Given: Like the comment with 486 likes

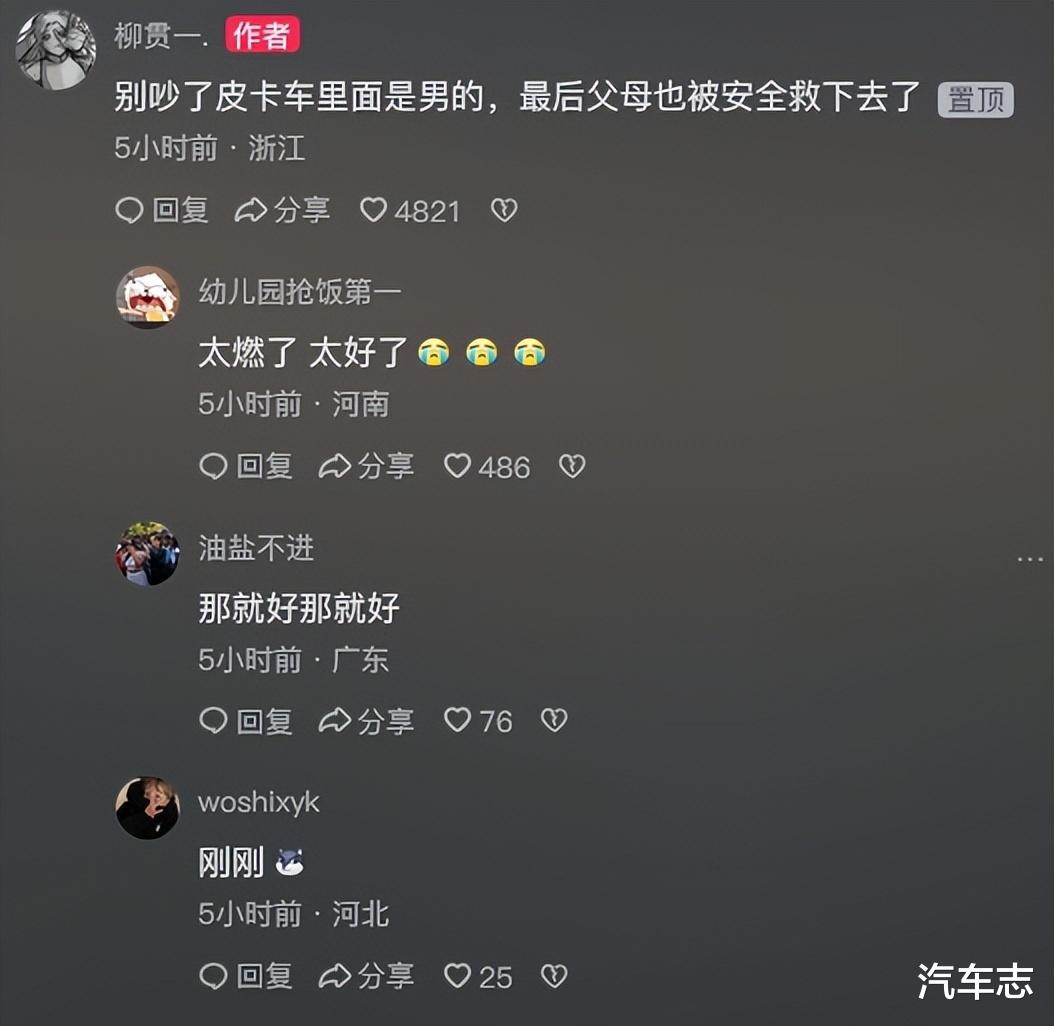Looking at the screenshot, I should (x=487, y=467).
